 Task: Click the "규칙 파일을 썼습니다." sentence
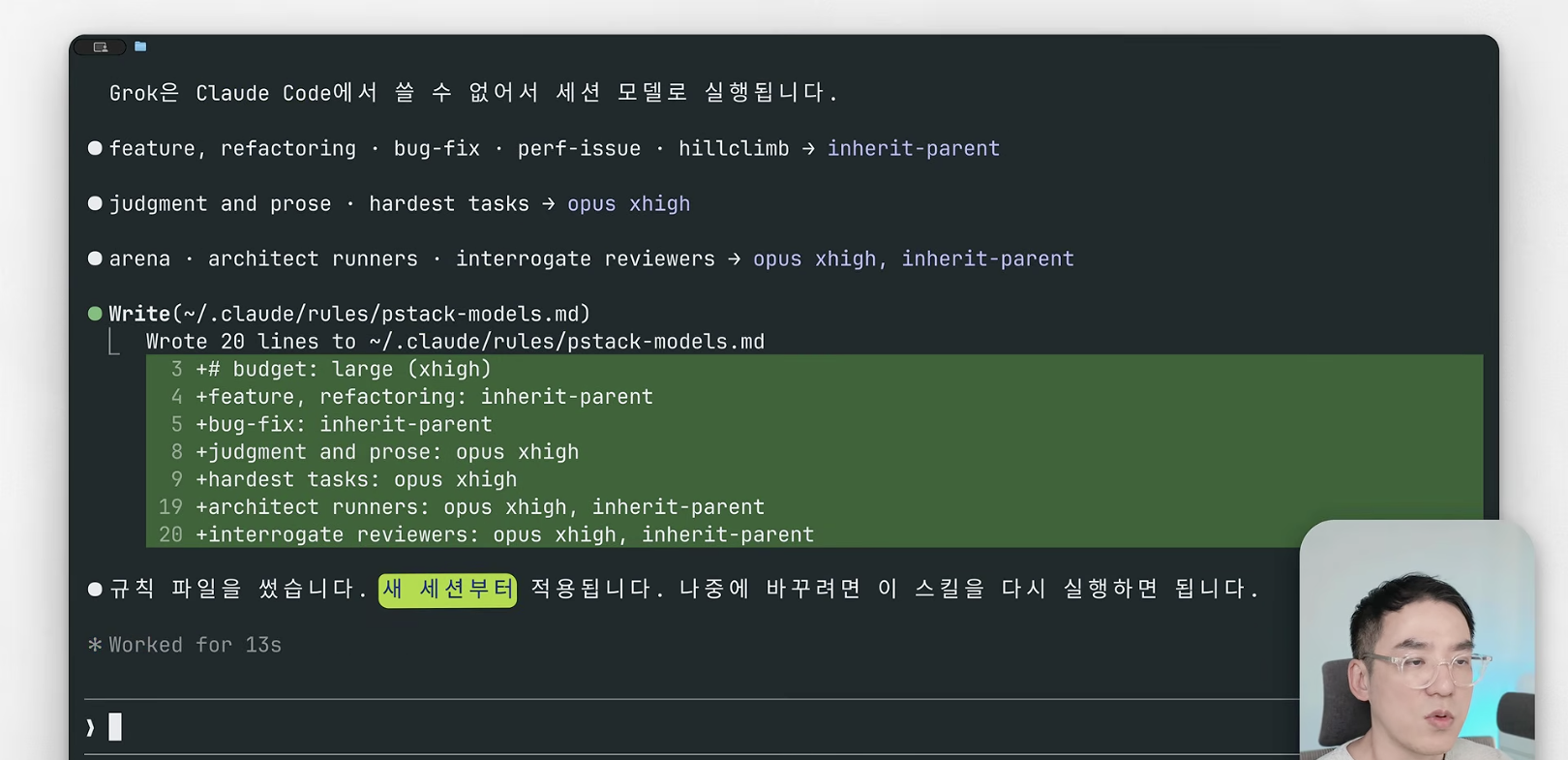coord(239,589)
